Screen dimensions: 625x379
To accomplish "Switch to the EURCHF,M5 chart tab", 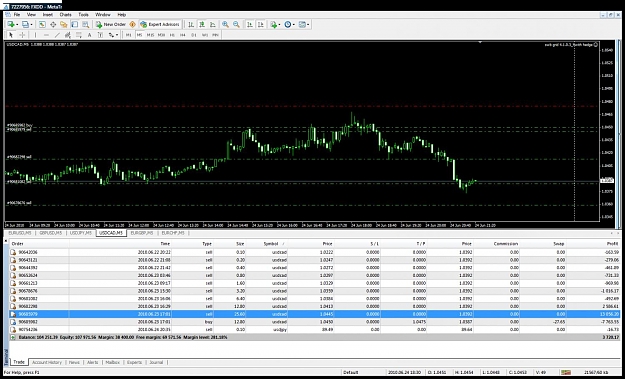I will [173, 233].
